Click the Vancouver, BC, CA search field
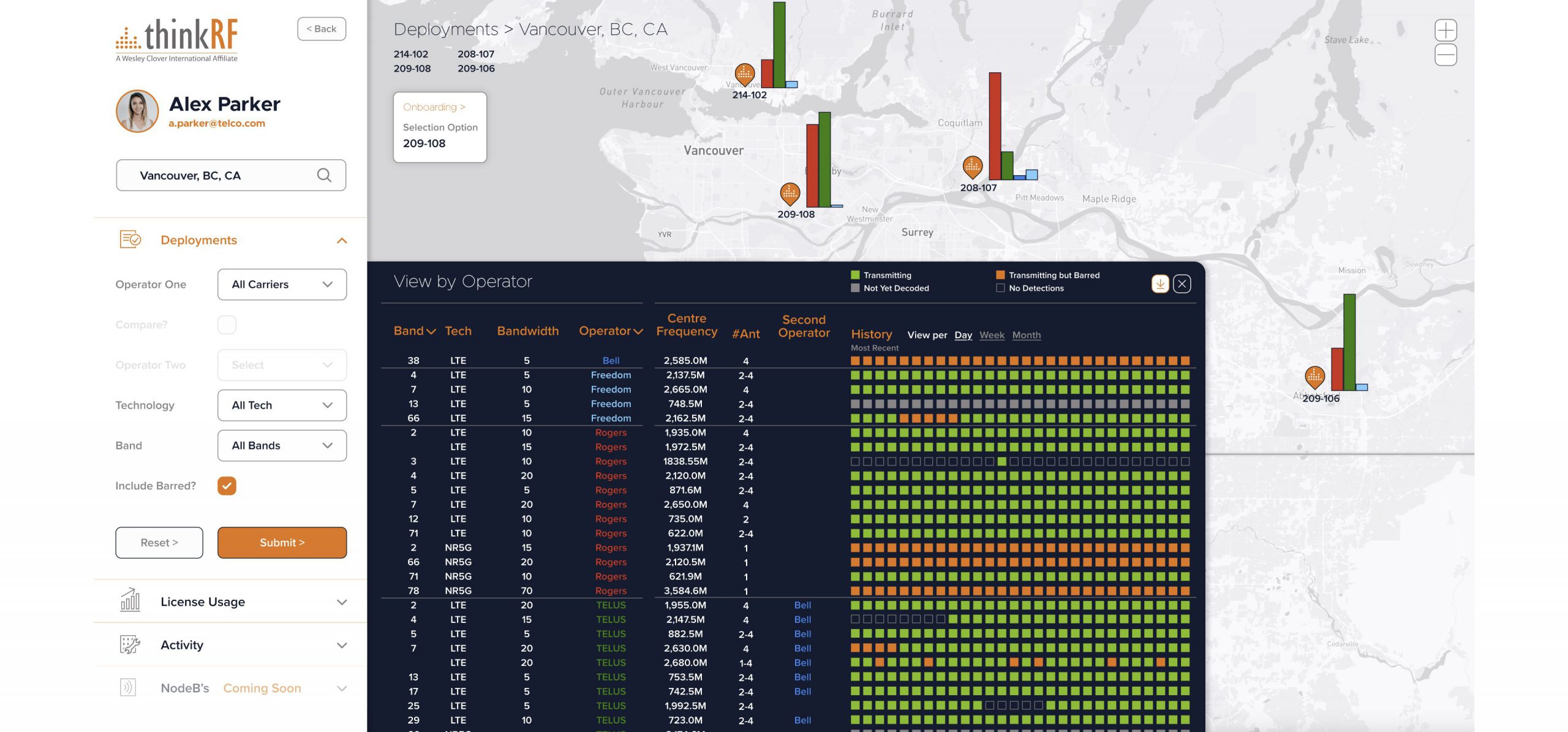This screenshot has width=1568, height=732. 231,175
